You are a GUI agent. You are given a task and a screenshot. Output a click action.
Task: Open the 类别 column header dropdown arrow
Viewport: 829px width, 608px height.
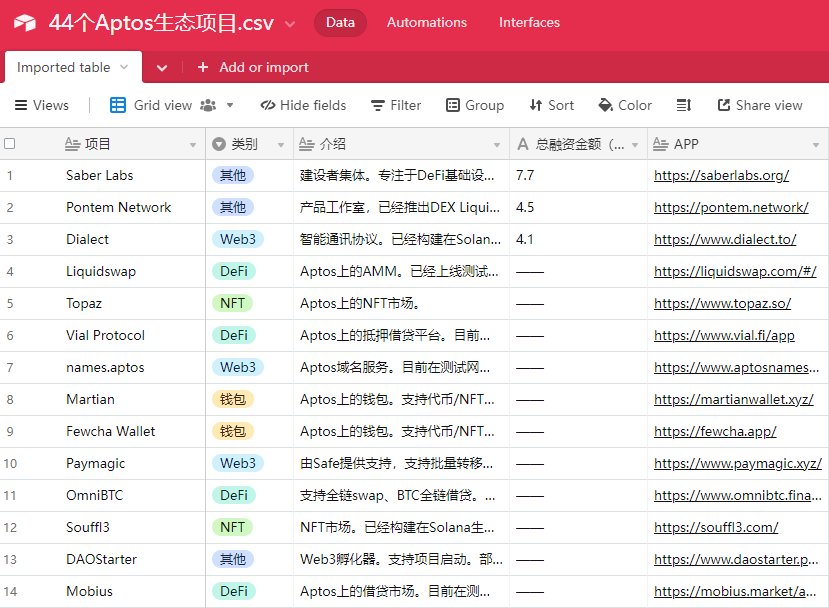click(x=281, y=144)
